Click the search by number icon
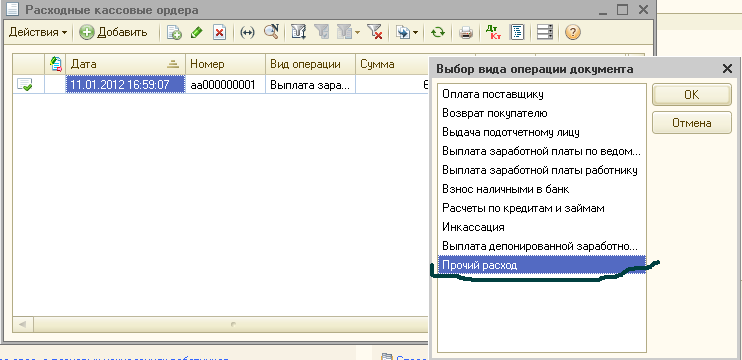Image resolution: width=742 pixels, height=360 pixels. (x=271, y=32)
